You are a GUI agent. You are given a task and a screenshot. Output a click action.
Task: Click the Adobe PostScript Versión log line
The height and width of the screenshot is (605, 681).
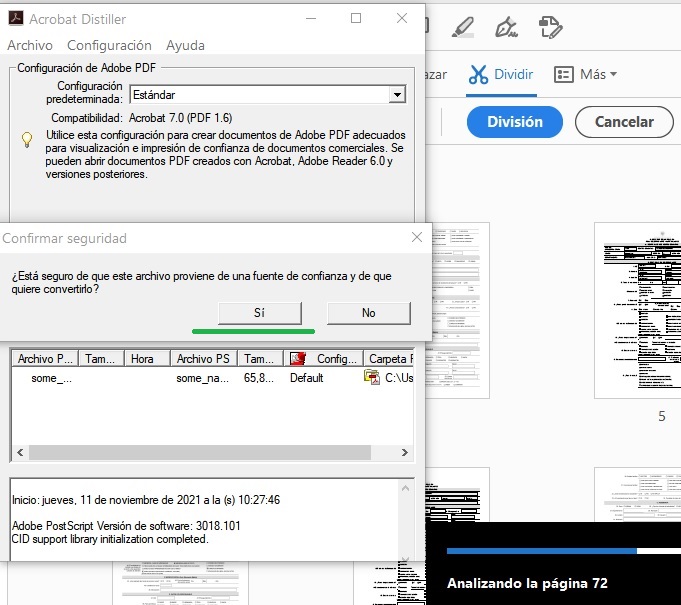(x=126, y=526)
